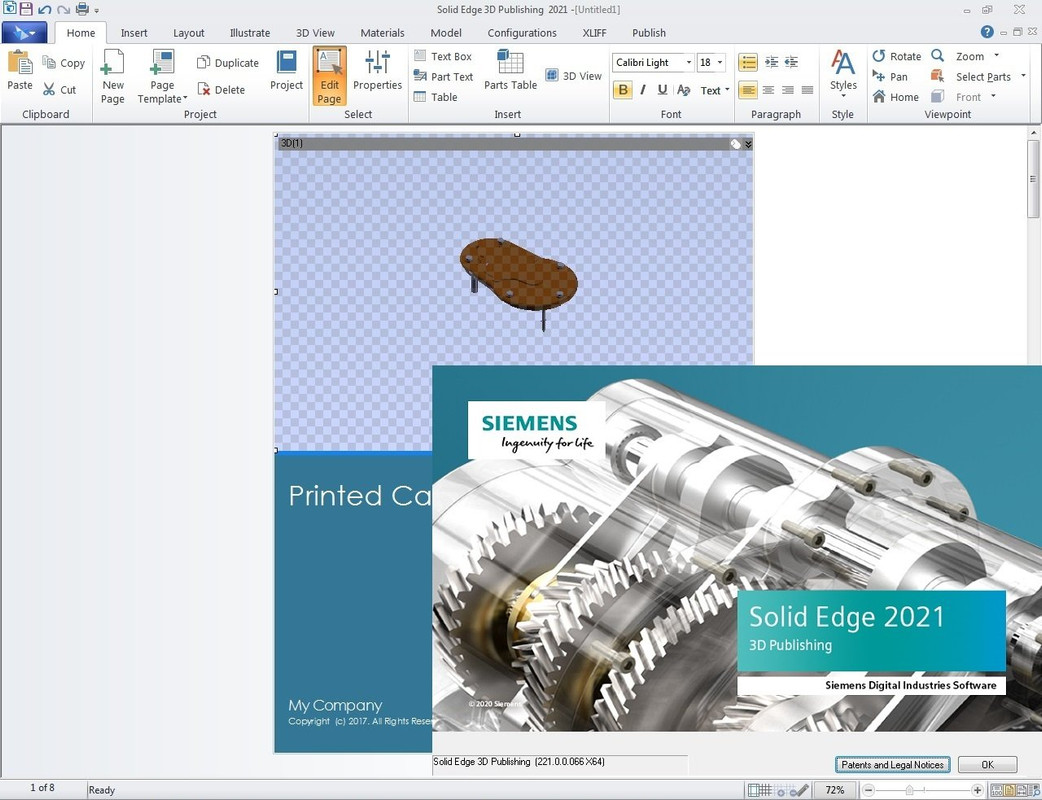Click the 72% zoom level button

tap(835, 790)
